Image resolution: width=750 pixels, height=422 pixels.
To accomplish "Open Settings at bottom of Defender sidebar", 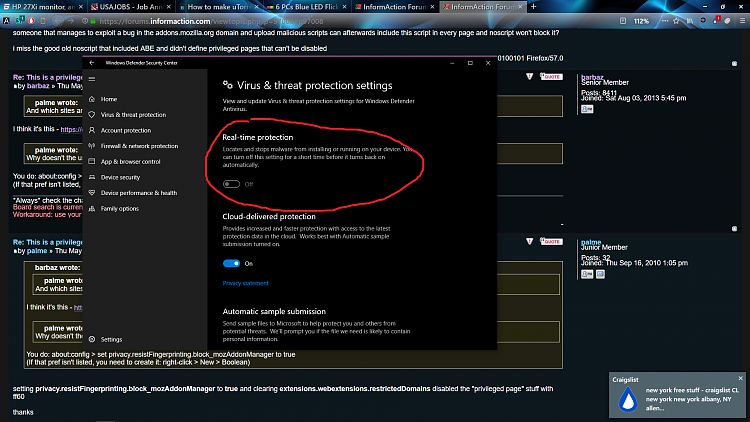I will tap(111, 339).
